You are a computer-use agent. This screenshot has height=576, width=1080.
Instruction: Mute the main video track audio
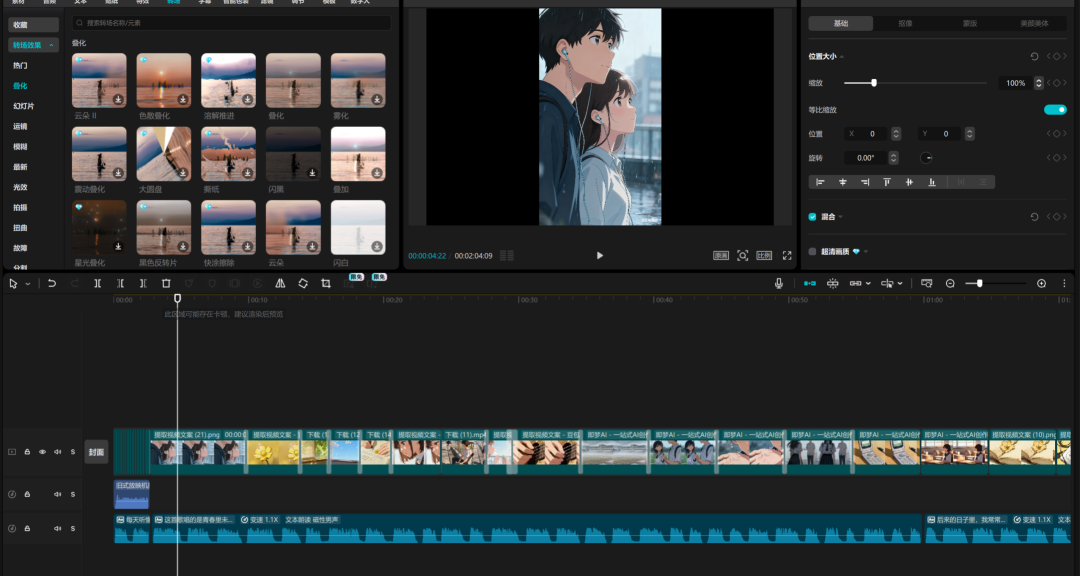(58, 452)
